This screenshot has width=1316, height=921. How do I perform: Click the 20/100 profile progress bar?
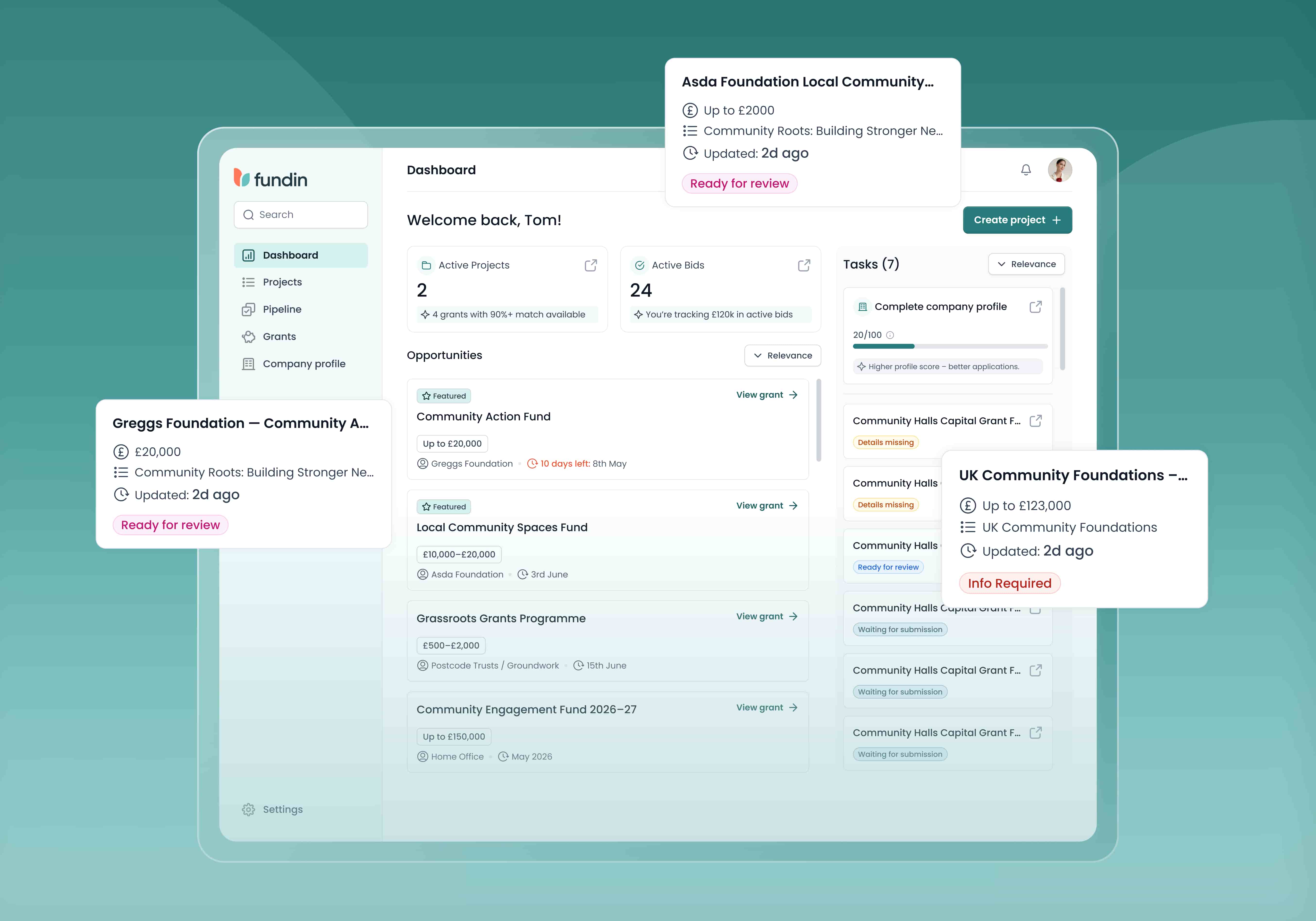[950, 346]
